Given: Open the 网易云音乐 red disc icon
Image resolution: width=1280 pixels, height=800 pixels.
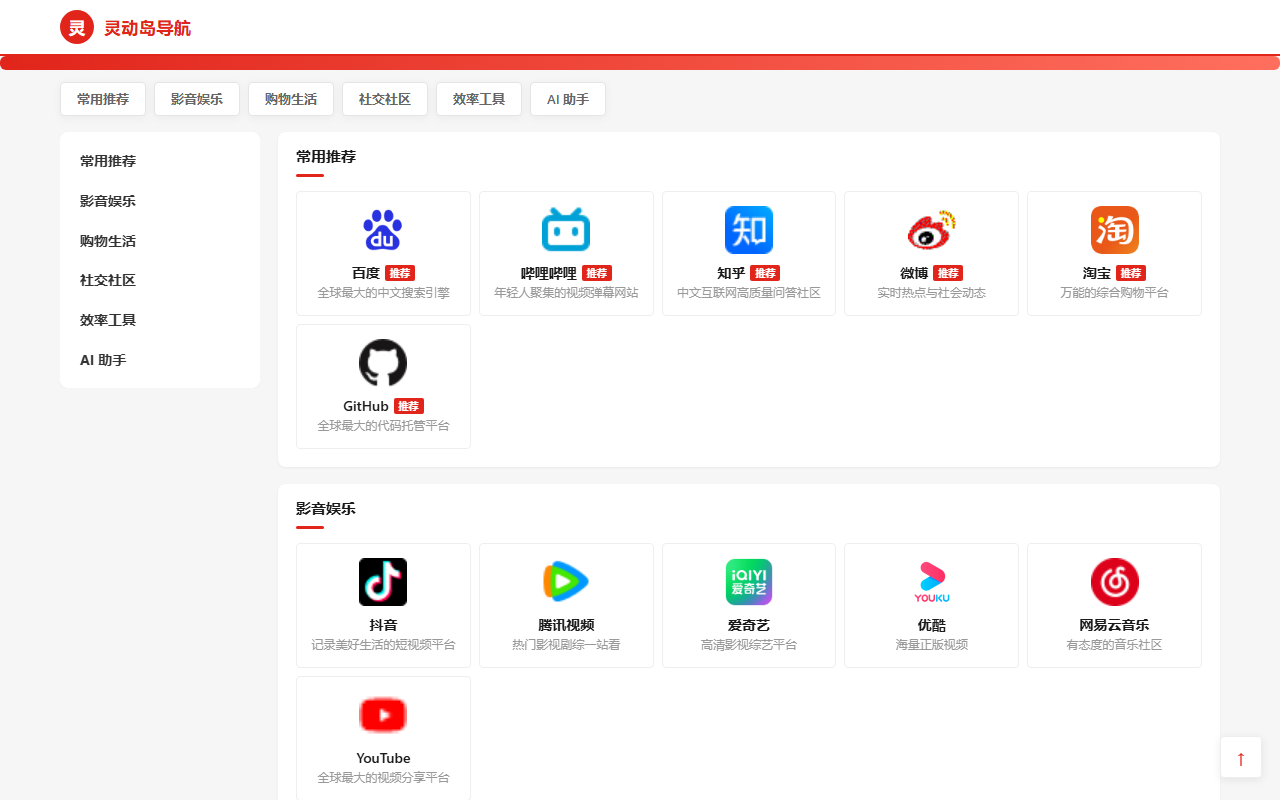Looking at the screenshot, I should pyautogui.click(x=1115, y=582).
